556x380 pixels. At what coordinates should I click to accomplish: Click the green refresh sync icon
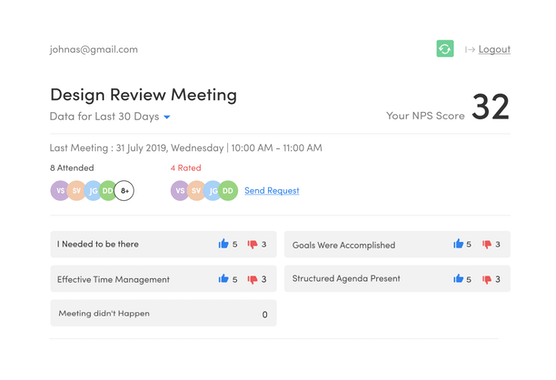445,49
